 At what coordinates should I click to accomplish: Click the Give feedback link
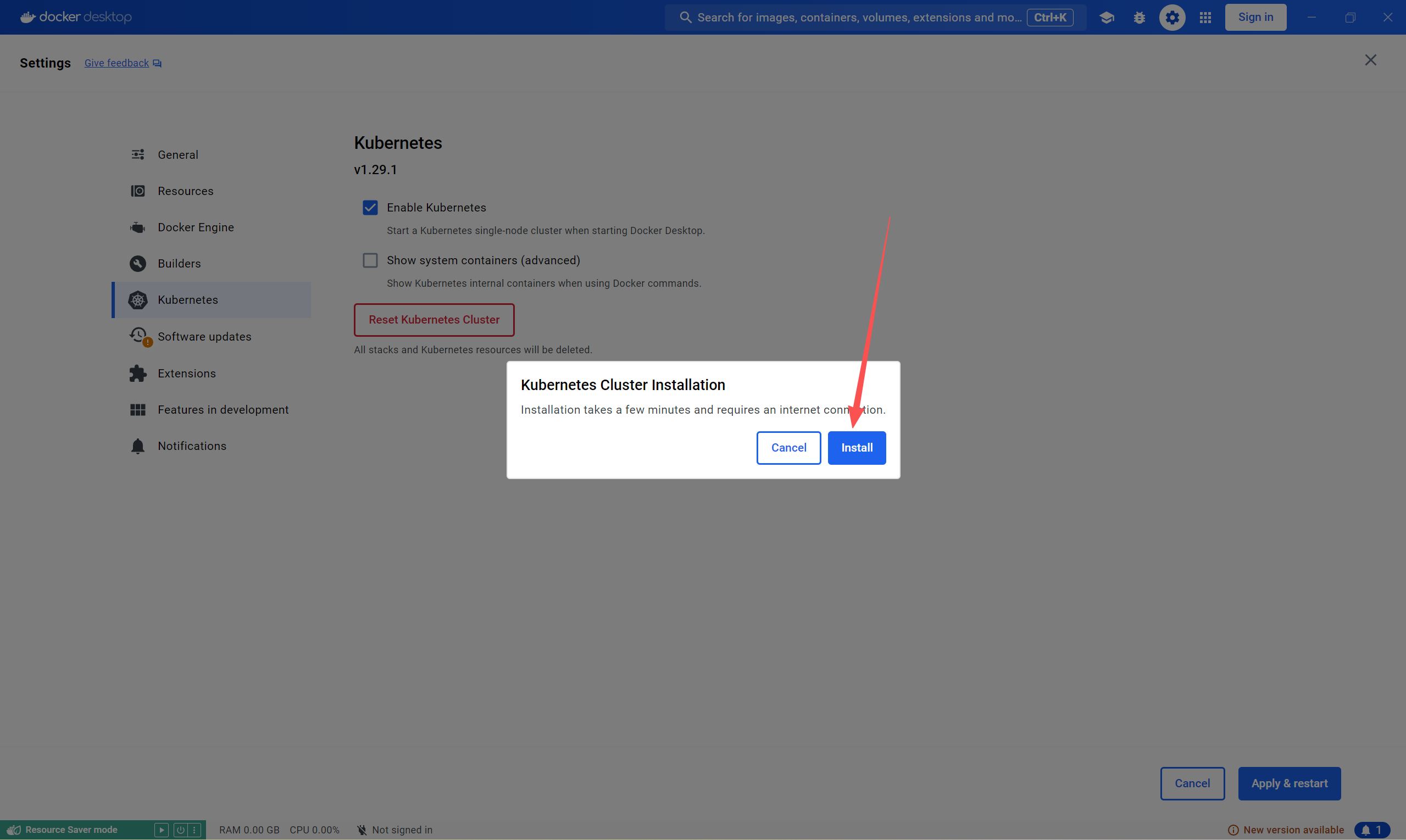coord(116,63)
